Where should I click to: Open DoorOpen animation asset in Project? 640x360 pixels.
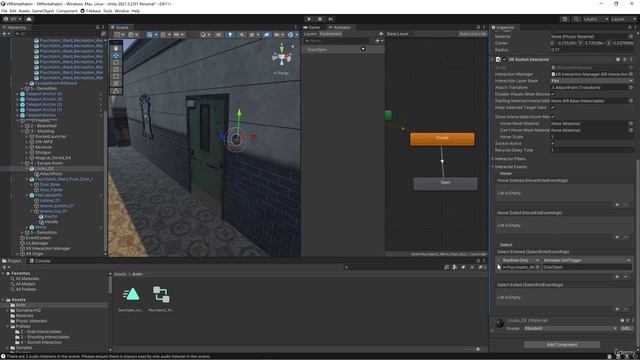(131, 295)
